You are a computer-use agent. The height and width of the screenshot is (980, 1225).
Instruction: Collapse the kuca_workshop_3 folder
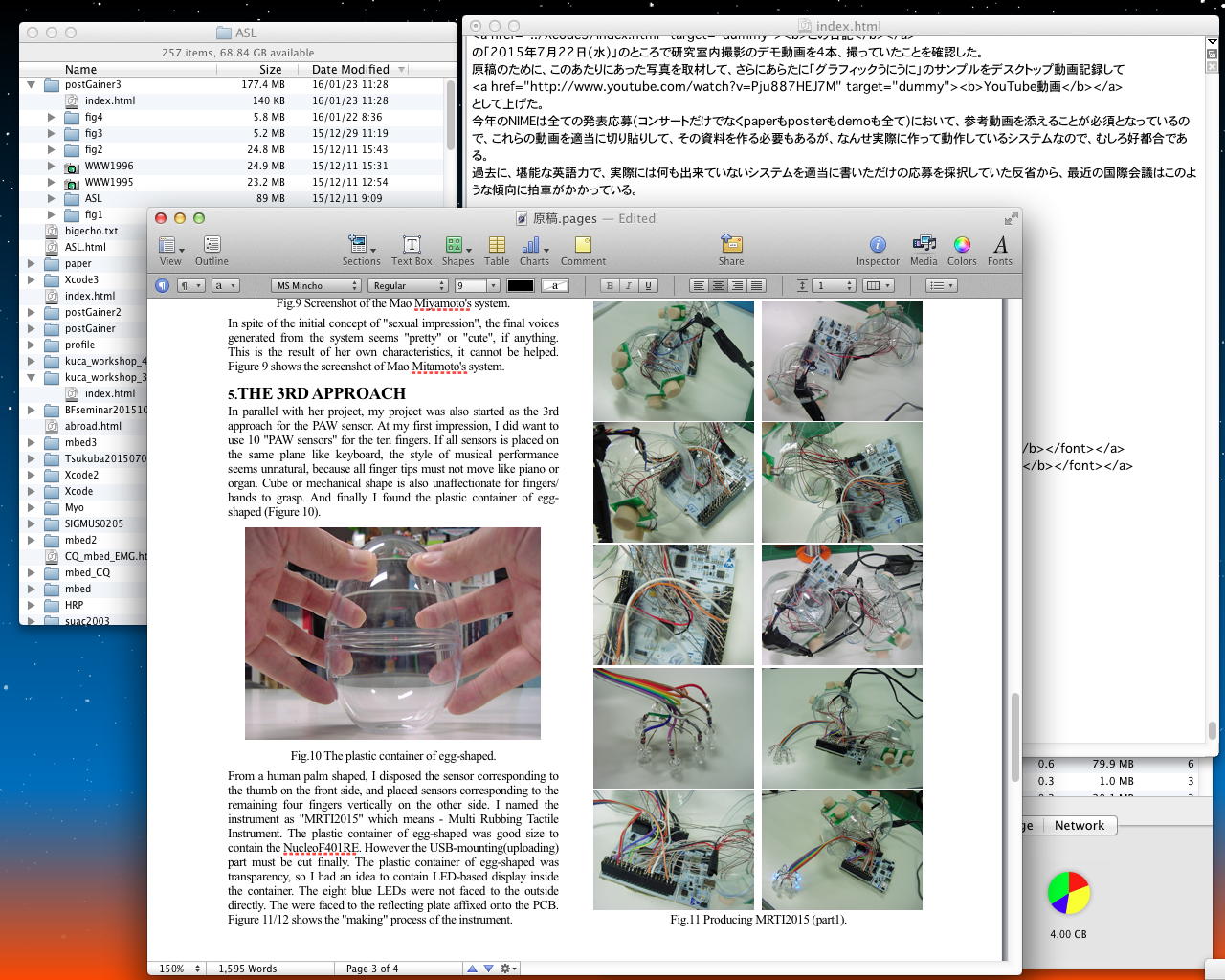tap(31, 377)
